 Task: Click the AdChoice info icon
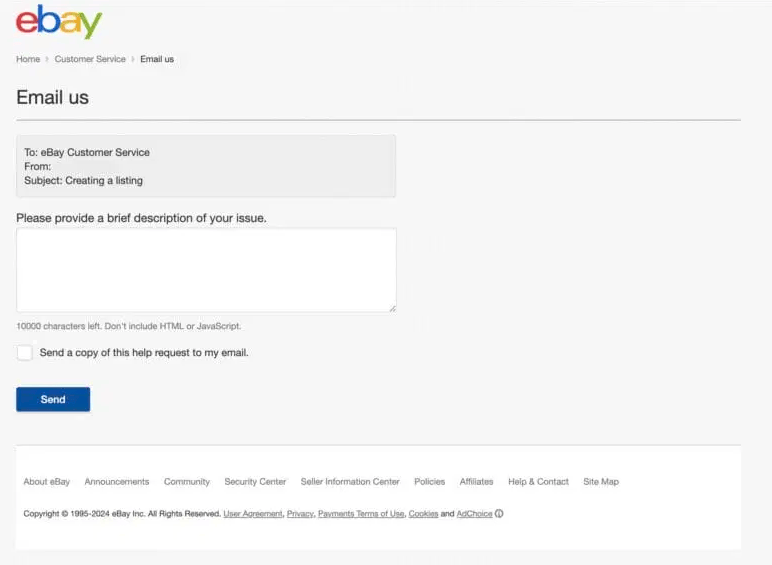coord(499,514)
